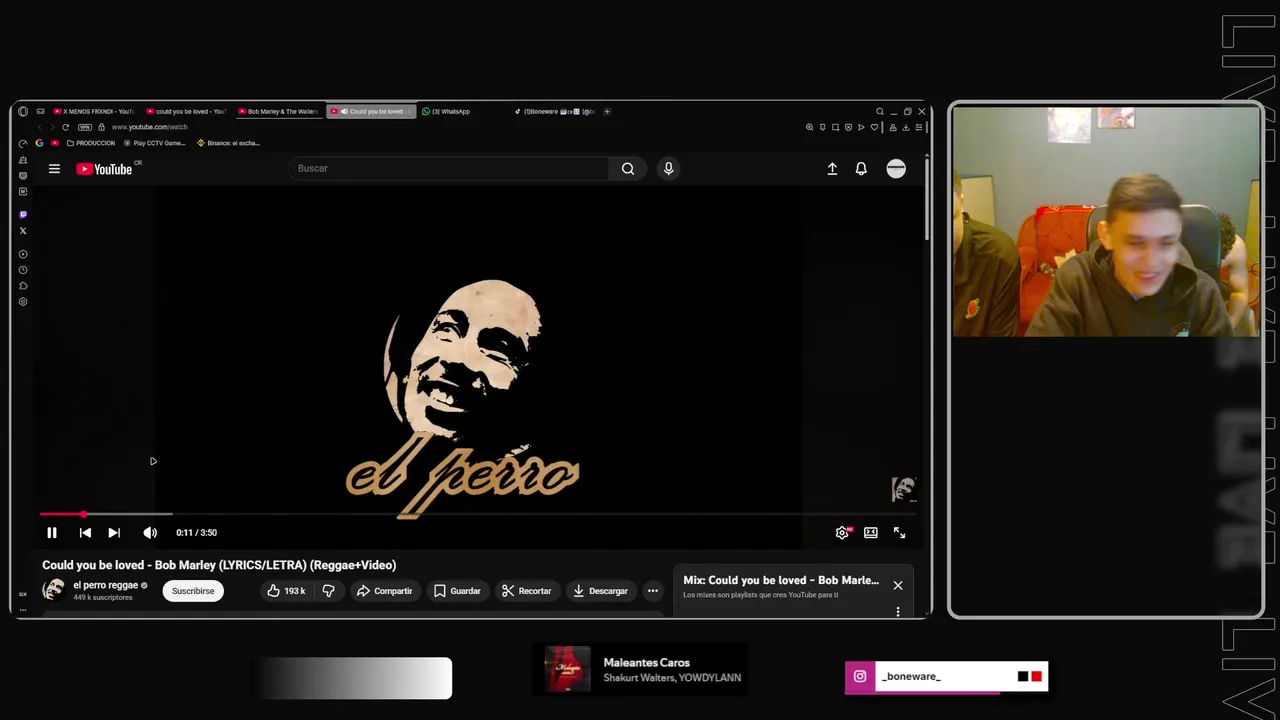Go to YouTube home via logo

(x=105, y=169)
